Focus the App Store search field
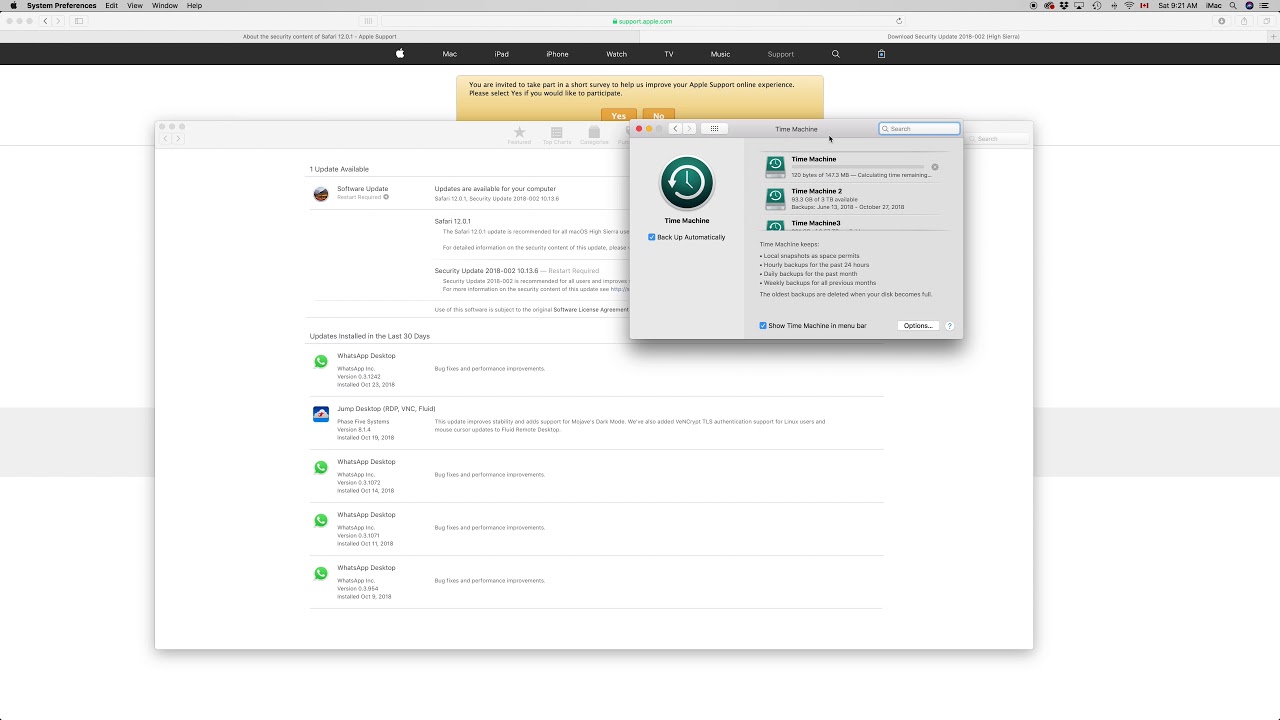The image size is (1280, 720). point(996,139)
